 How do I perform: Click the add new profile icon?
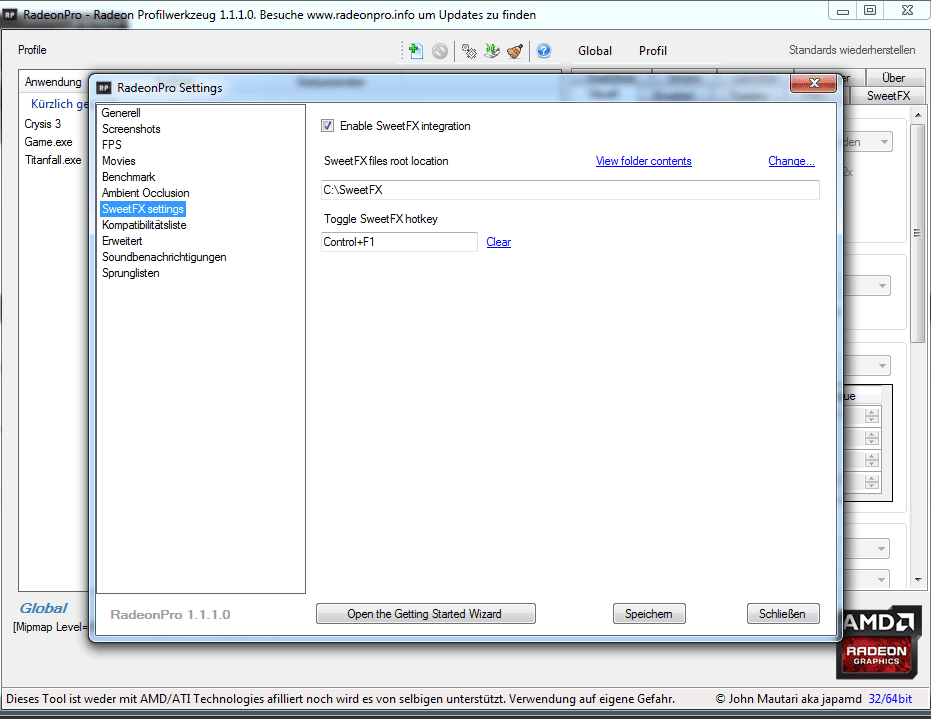(x=416, y=51)
